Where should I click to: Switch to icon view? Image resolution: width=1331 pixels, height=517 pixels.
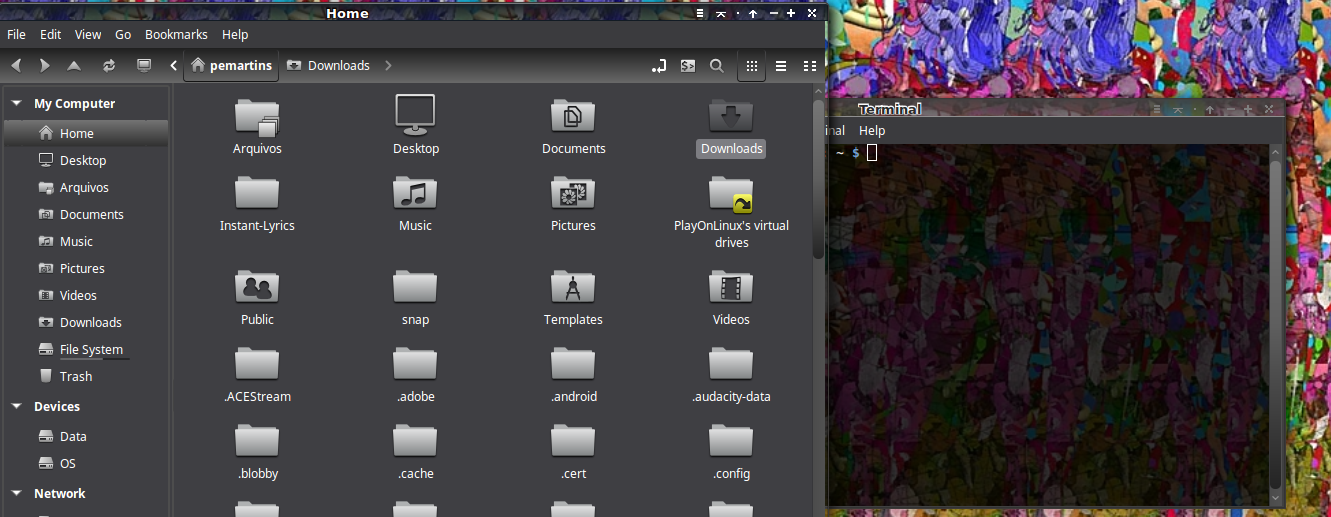[752, 66]
